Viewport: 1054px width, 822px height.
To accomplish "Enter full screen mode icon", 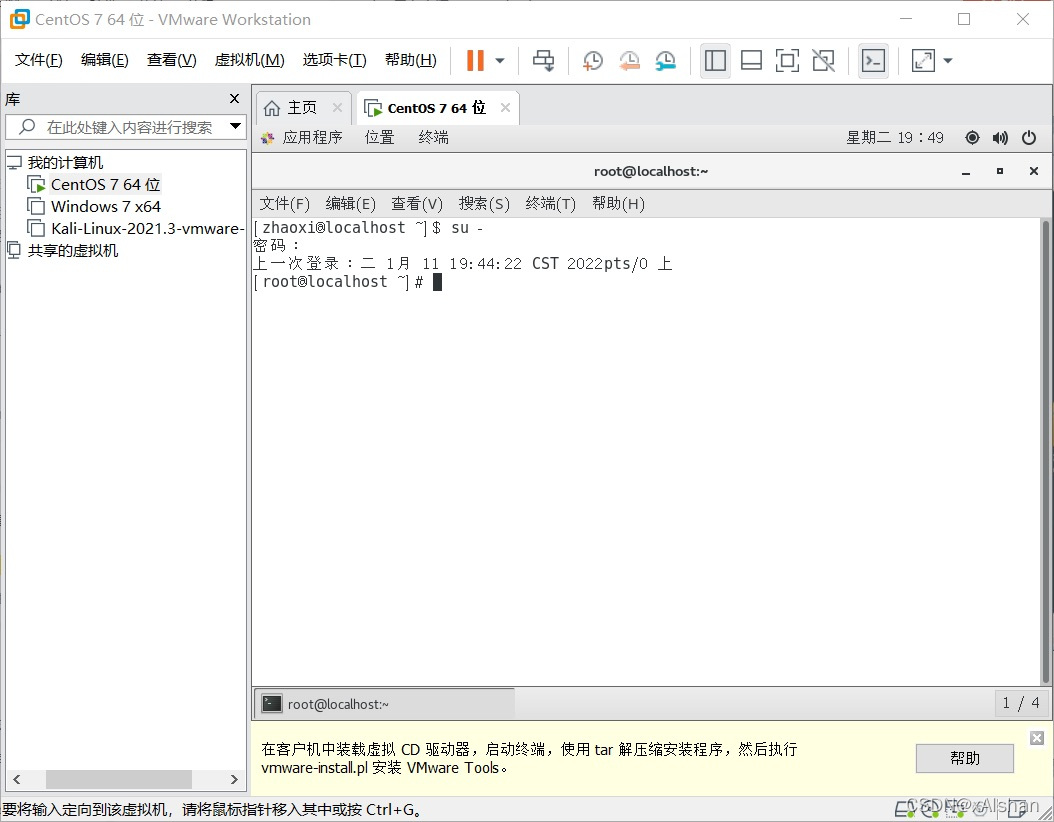I will 787,60.
